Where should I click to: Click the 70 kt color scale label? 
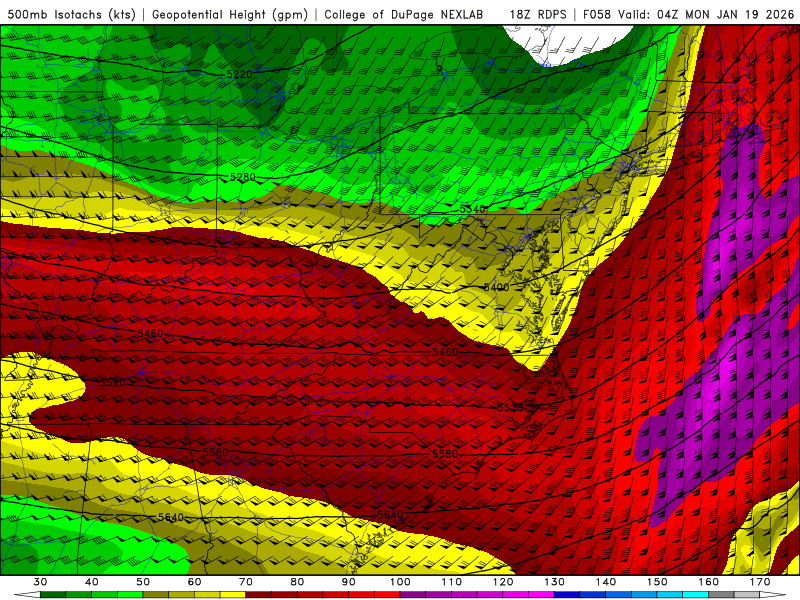246,582
